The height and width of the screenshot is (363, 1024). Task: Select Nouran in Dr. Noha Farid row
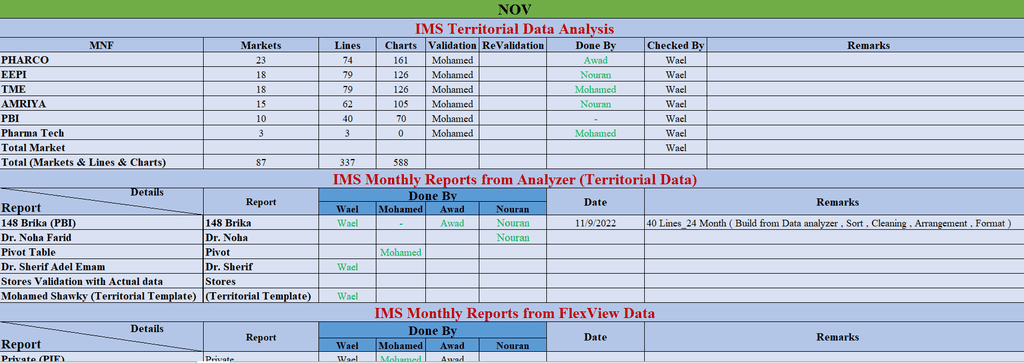513,237
